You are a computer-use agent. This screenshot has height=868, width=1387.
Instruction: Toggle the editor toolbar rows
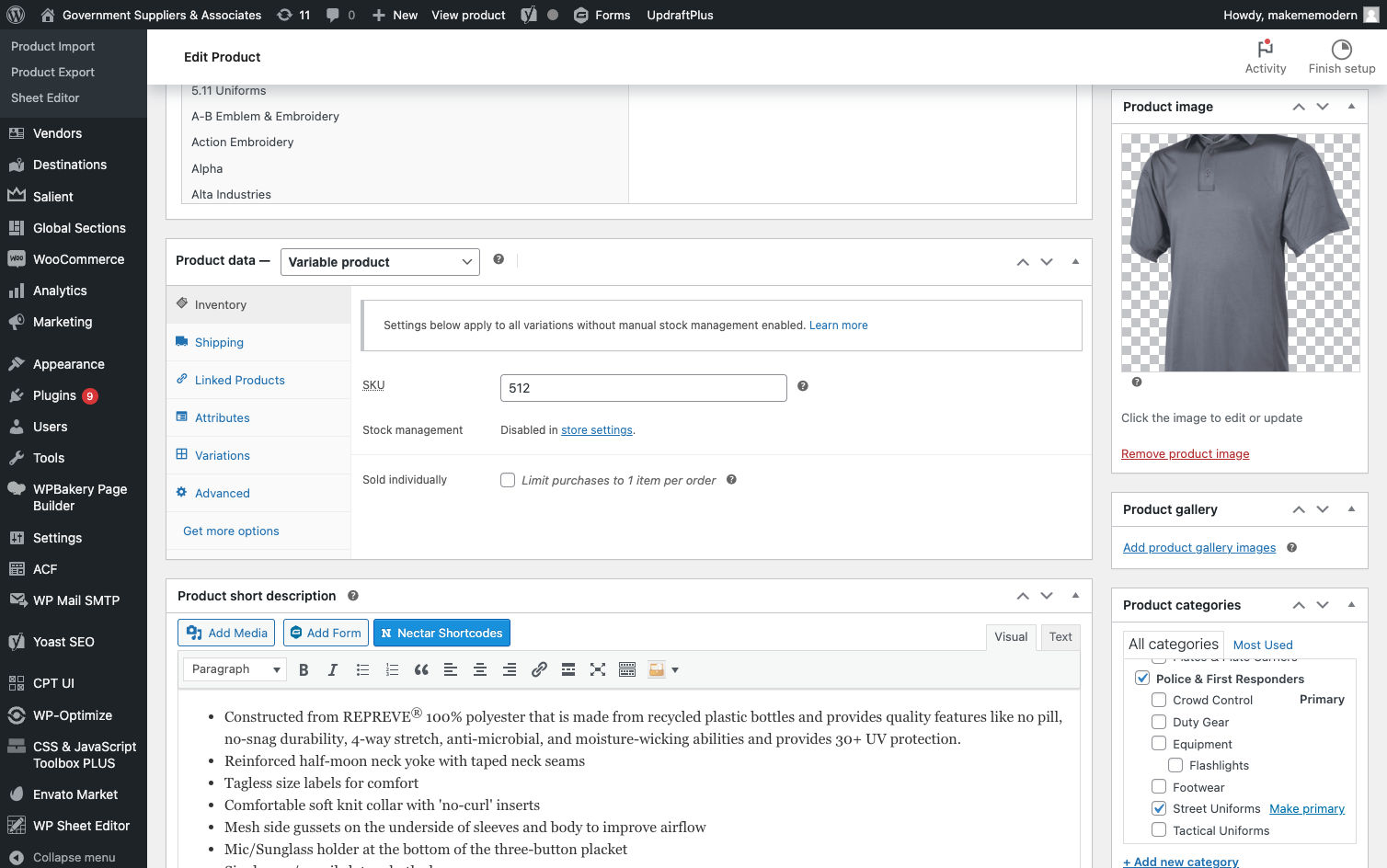(x=627, y=670)
